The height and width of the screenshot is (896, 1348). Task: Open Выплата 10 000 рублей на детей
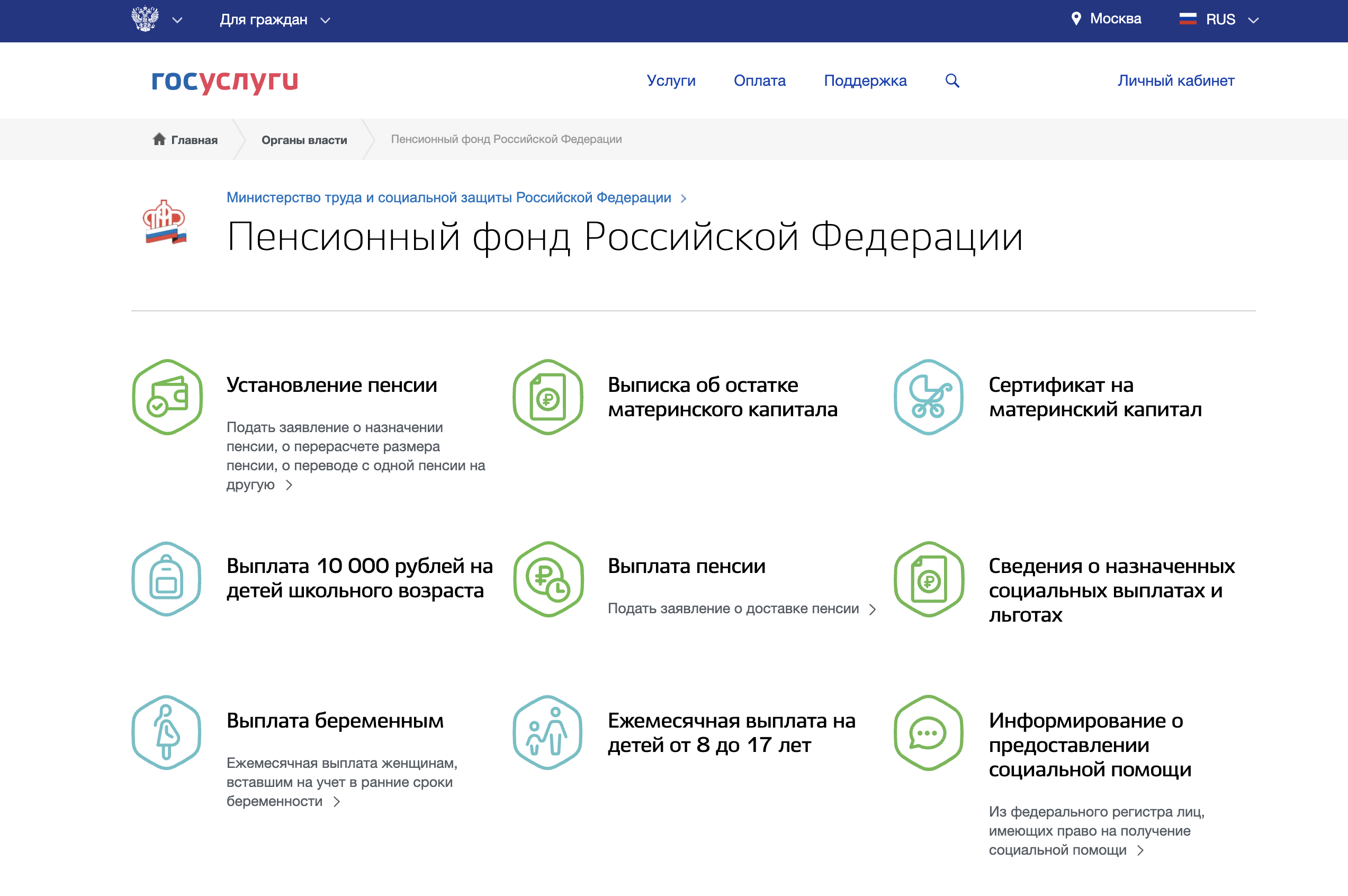pos(360,578)
